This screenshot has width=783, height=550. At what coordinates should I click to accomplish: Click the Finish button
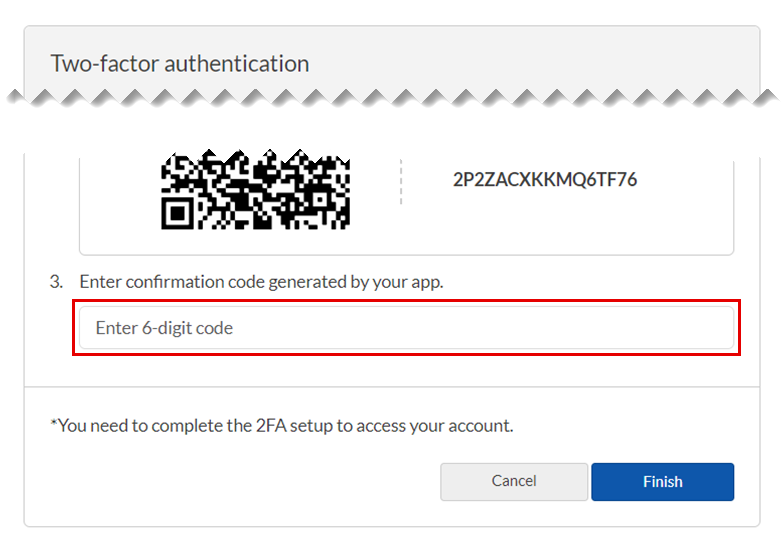click(x=662, y=481)
